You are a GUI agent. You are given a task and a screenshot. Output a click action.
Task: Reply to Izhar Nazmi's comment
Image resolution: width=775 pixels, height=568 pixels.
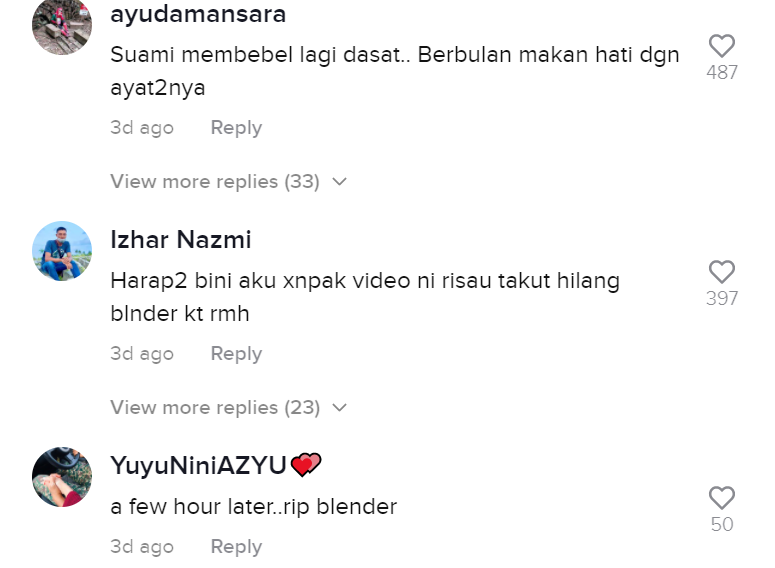(236, 353)
